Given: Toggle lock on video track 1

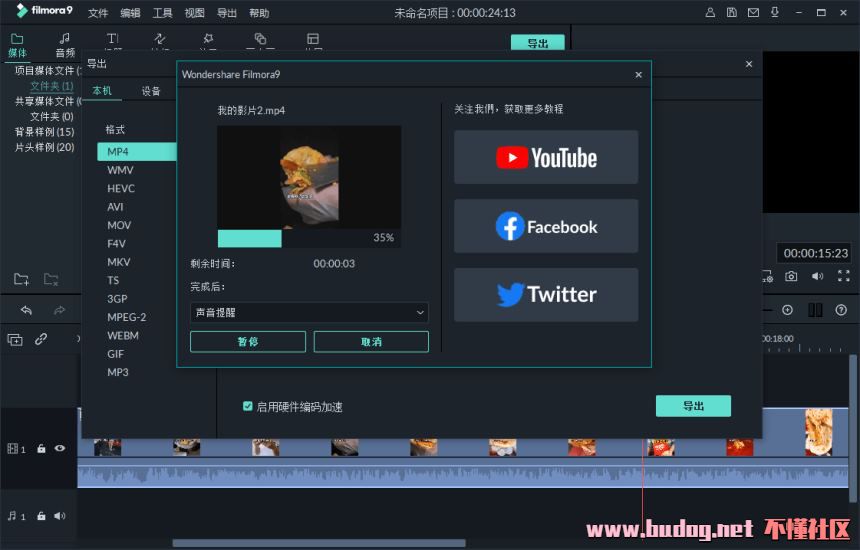Looking at the screenshot, I should [x=41, y=449].
